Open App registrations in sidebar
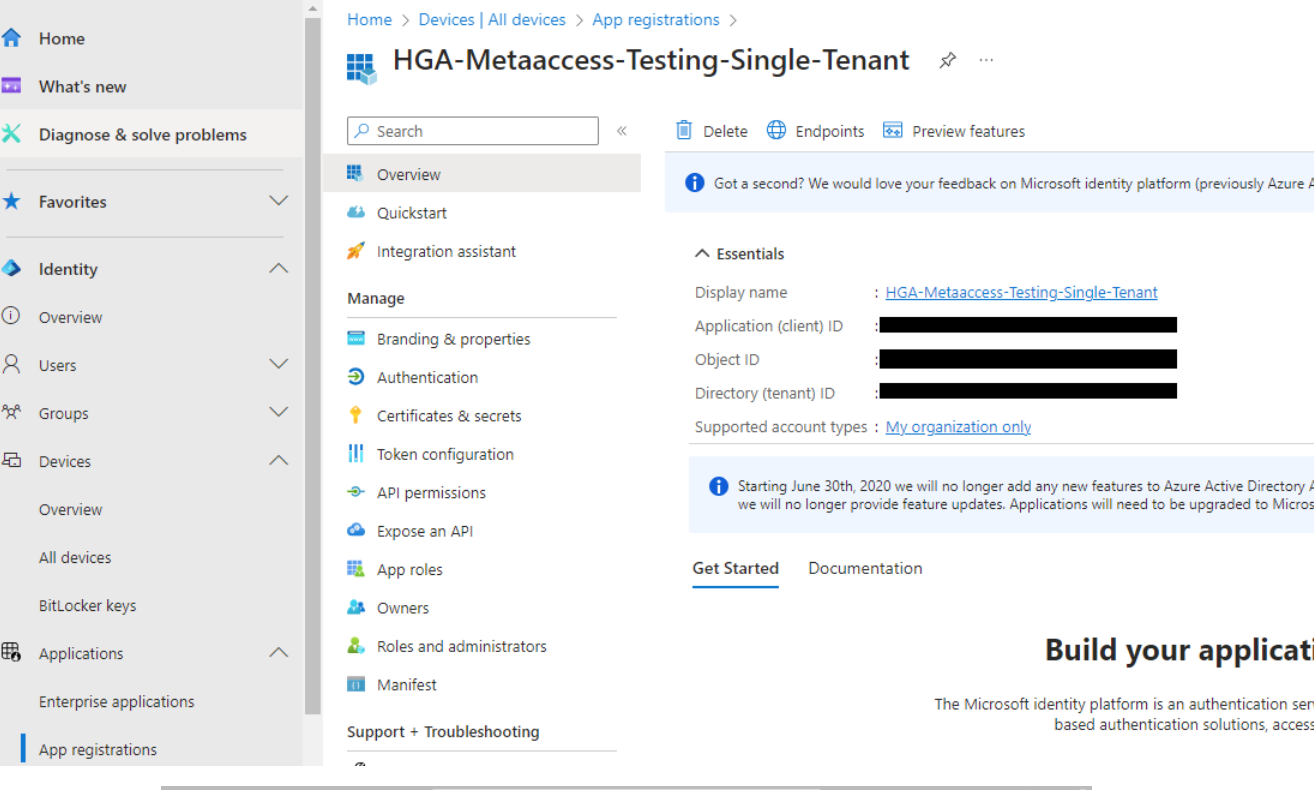 coord(97,749)
